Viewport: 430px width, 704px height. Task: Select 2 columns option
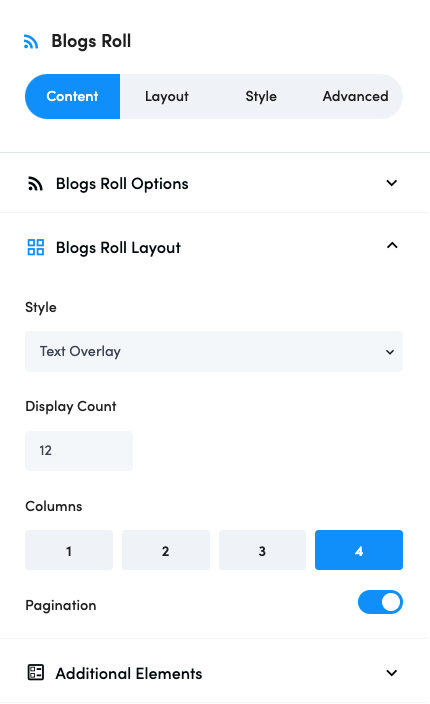click(x=166, y=550)
